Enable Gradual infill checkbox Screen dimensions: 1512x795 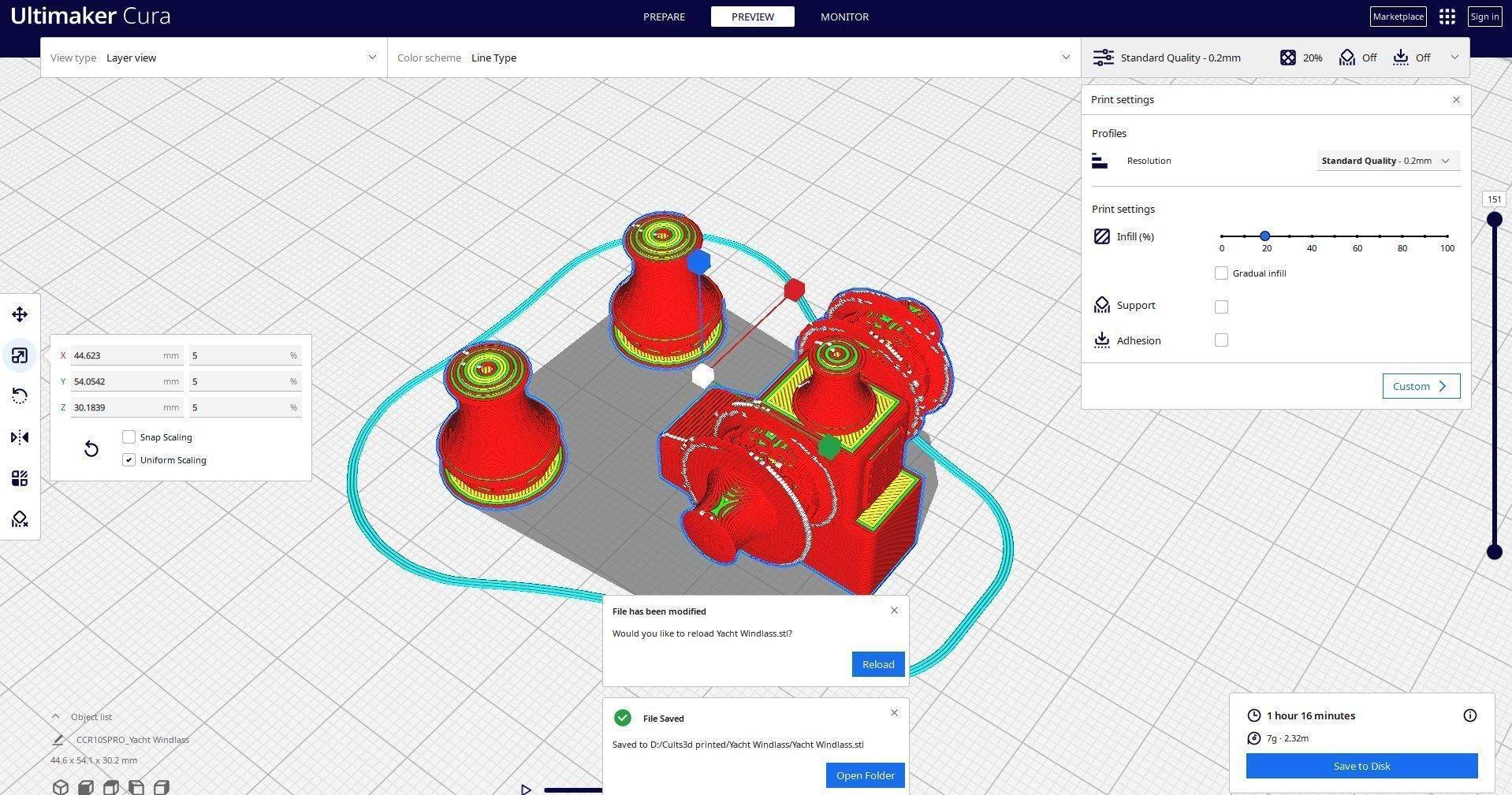click(1221, 273)
